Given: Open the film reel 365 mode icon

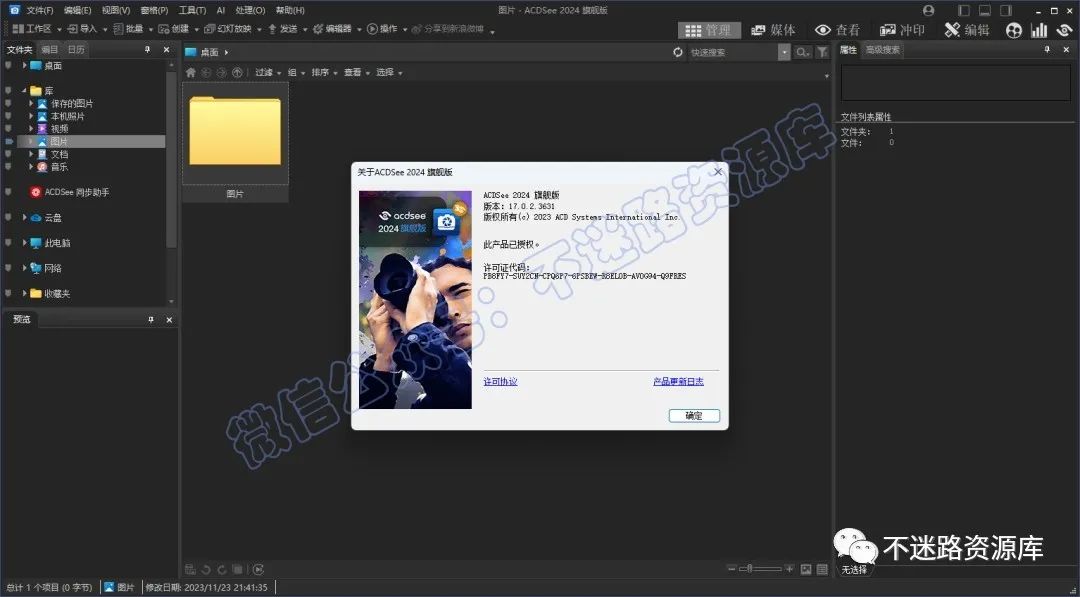Looking at the screenshot, I should click(1014, 30).
